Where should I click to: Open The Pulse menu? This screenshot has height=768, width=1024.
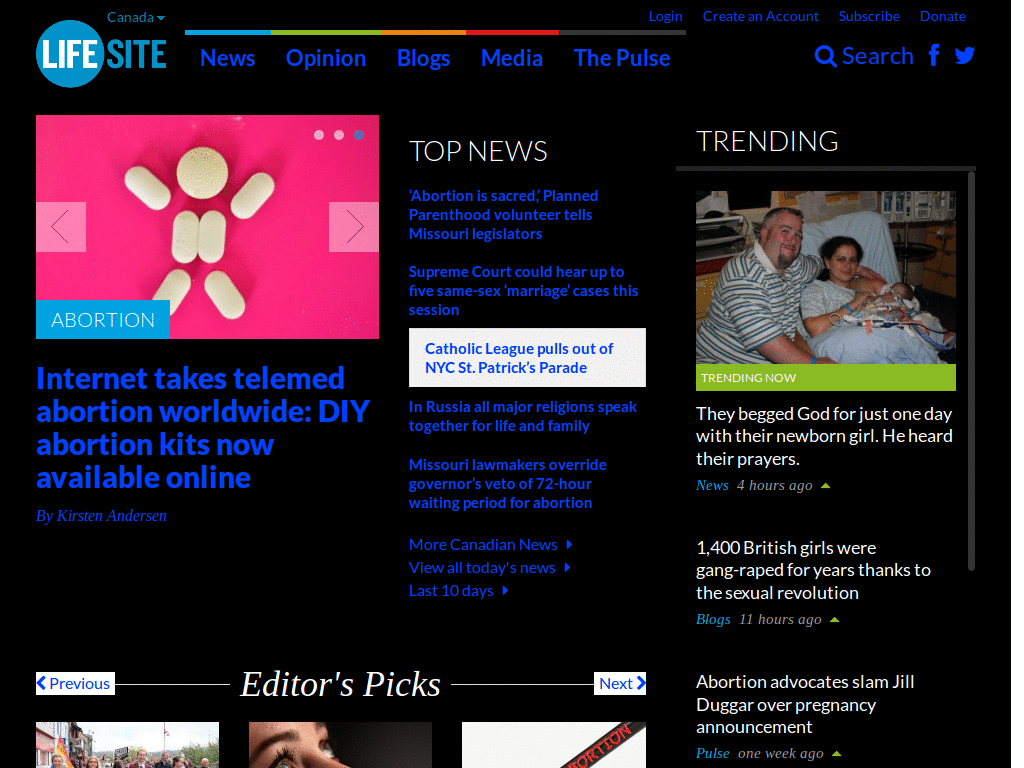tap(622, 58)
